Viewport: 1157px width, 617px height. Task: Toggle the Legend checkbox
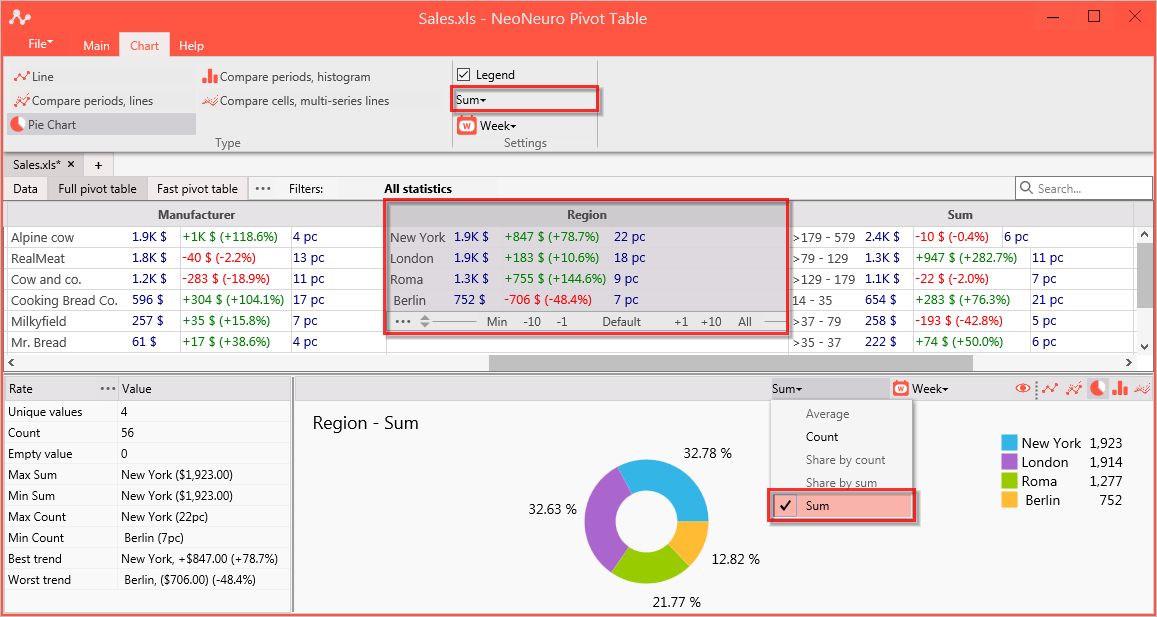[463, 75]
